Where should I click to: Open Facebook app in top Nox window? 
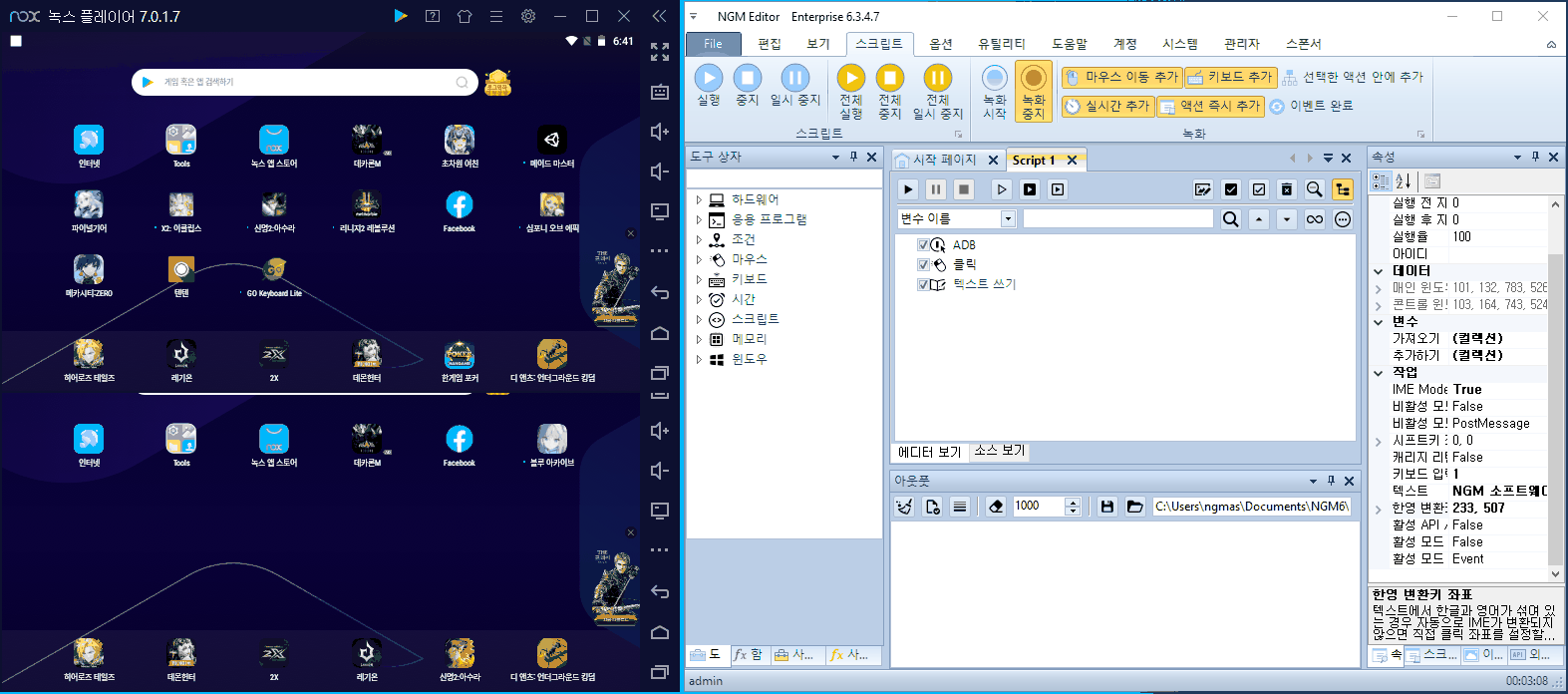(459, 211)
